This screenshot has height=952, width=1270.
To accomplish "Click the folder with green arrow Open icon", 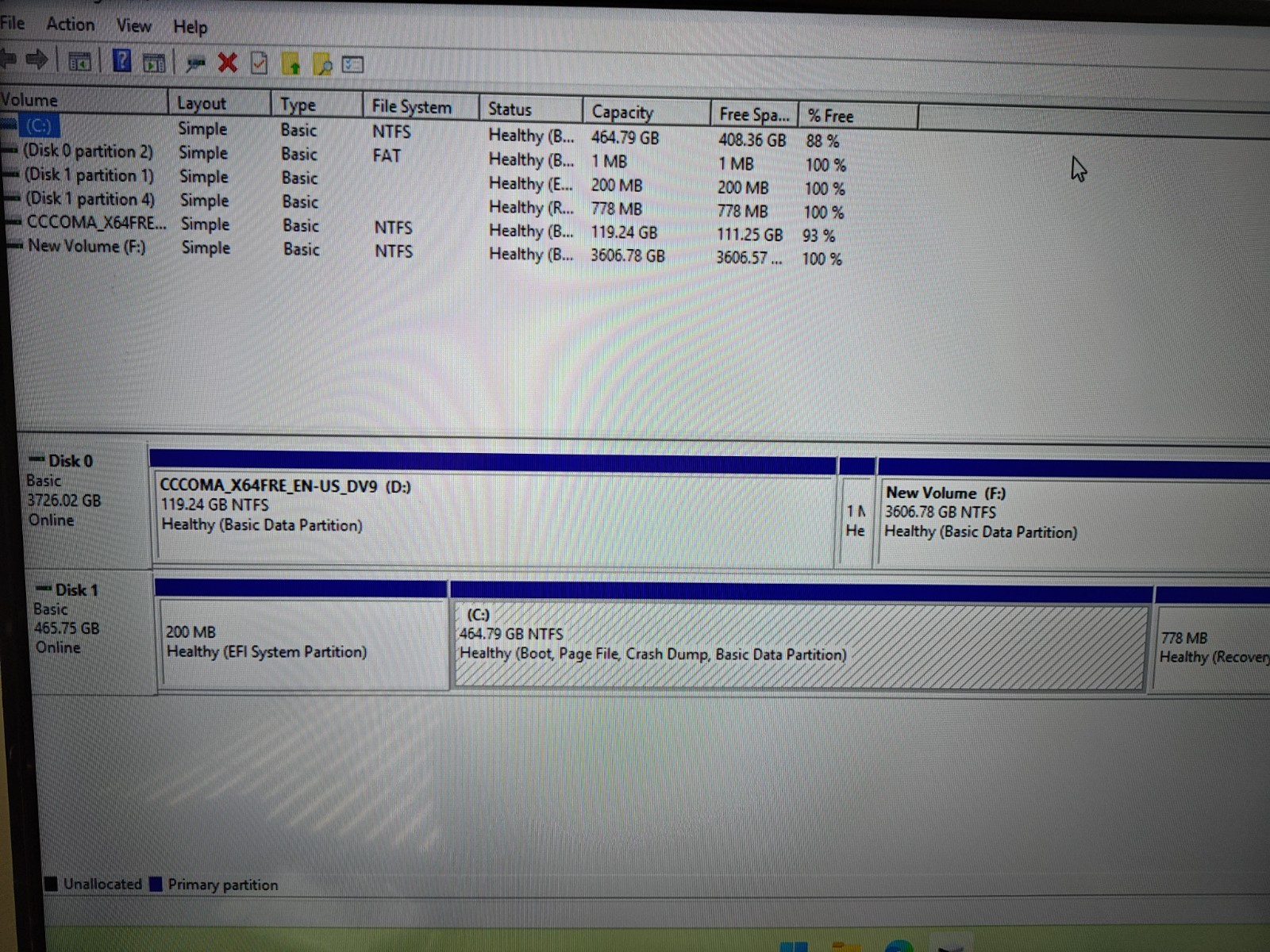I will [x=291, y=64].
